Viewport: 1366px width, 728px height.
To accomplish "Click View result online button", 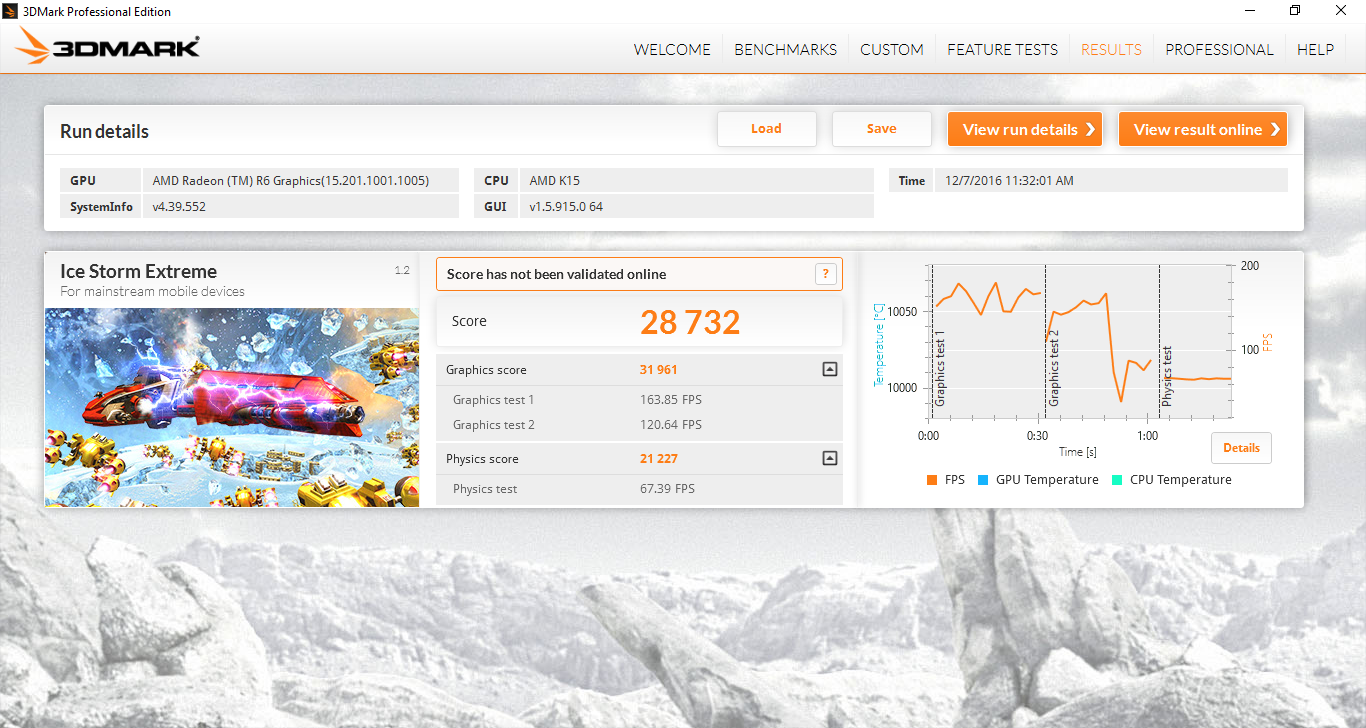I will click(1203, 129).
